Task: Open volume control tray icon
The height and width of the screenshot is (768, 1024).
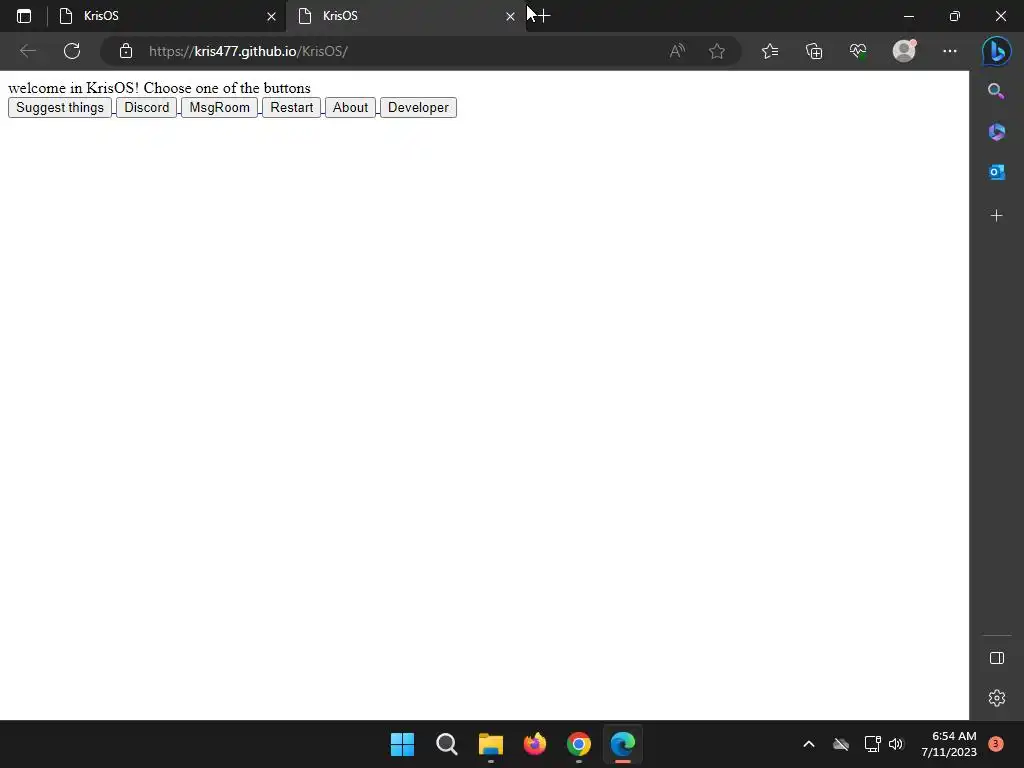Action: tap(896, 744)
